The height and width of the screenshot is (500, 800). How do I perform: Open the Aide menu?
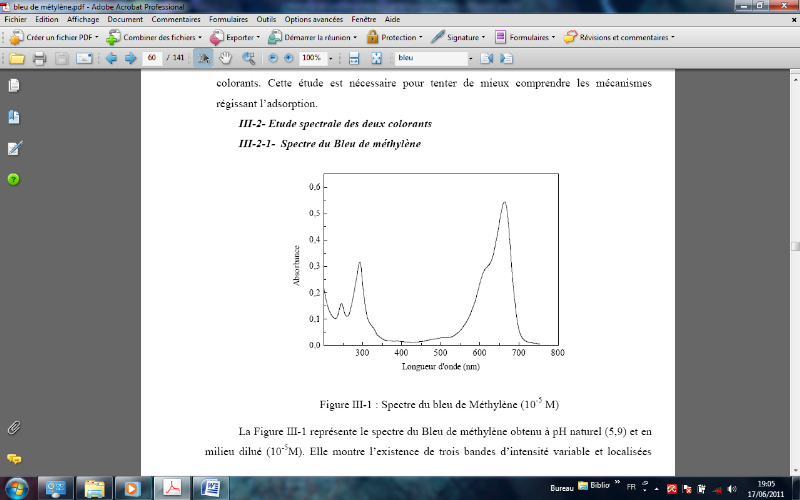tap(392, 19)
